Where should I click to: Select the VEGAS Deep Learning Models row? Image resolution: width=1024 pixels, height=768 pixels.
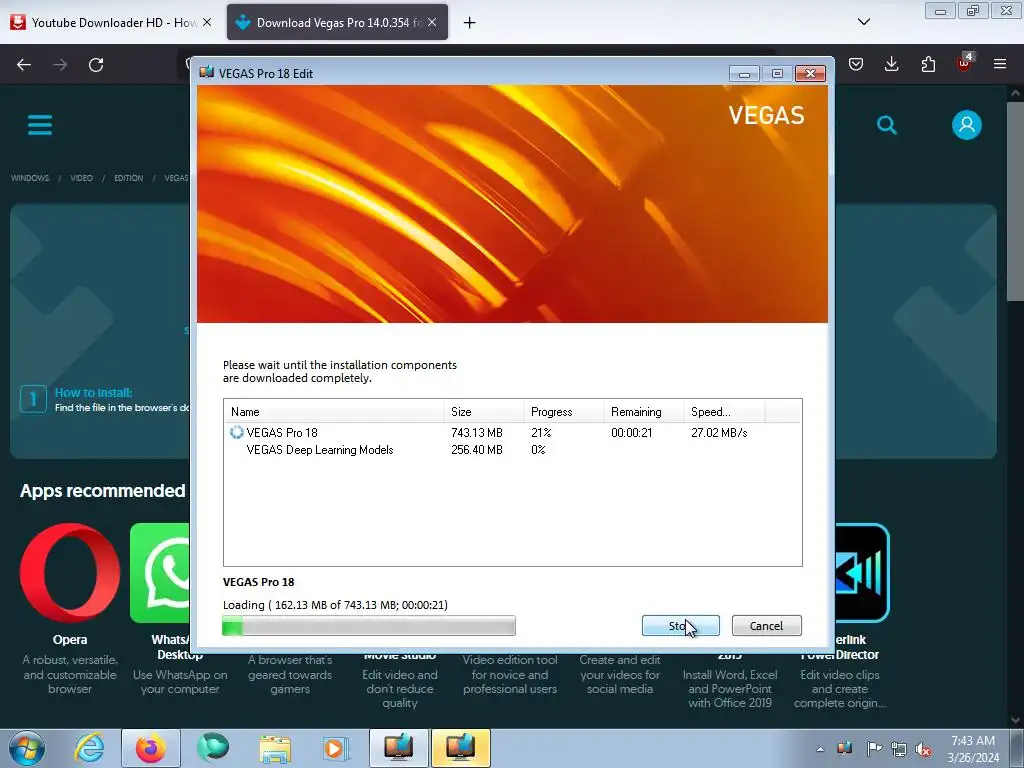[x=512, y=449]
